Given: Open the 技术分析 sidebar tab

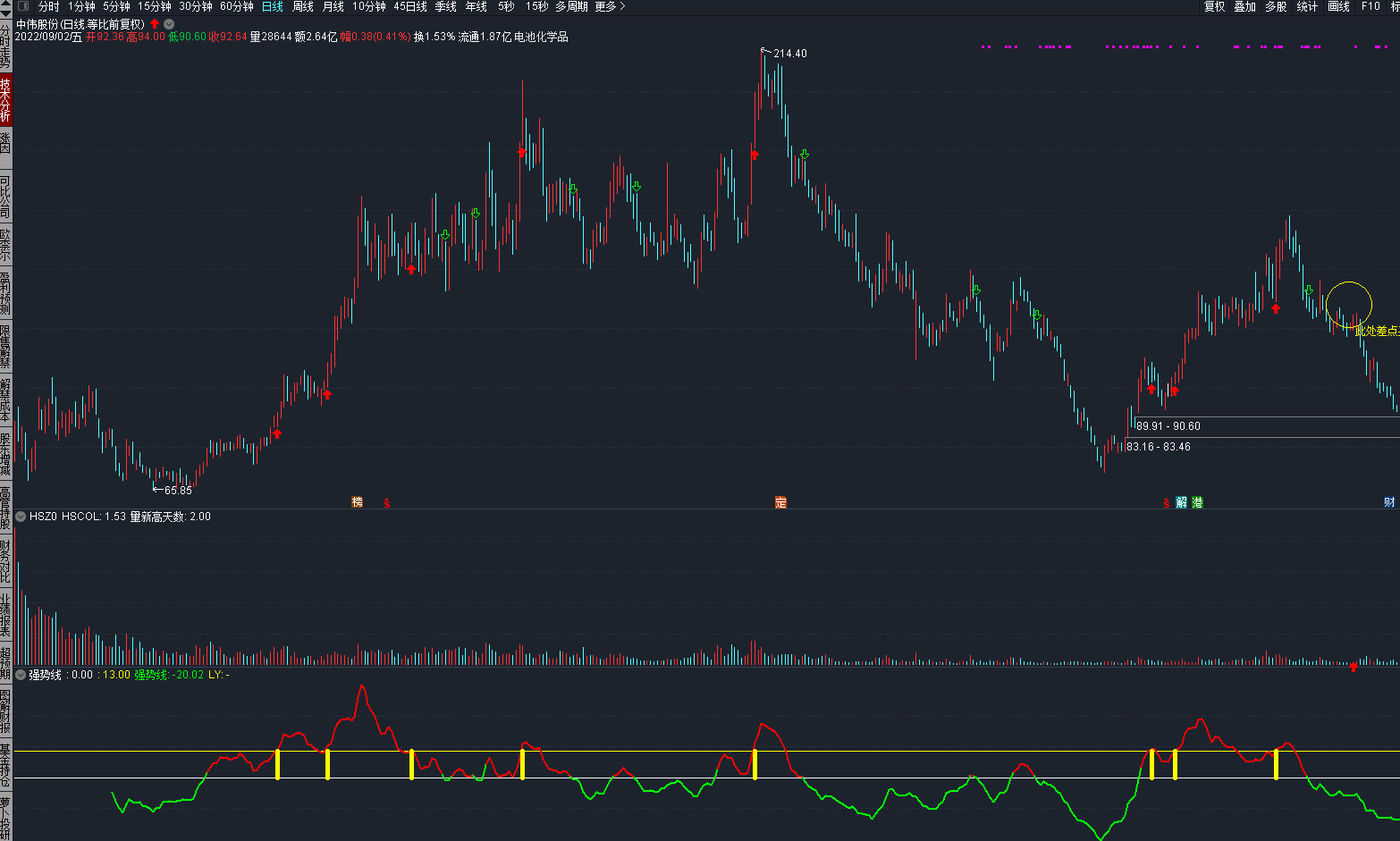Looking at the screenshot, I should pos(5,100).
